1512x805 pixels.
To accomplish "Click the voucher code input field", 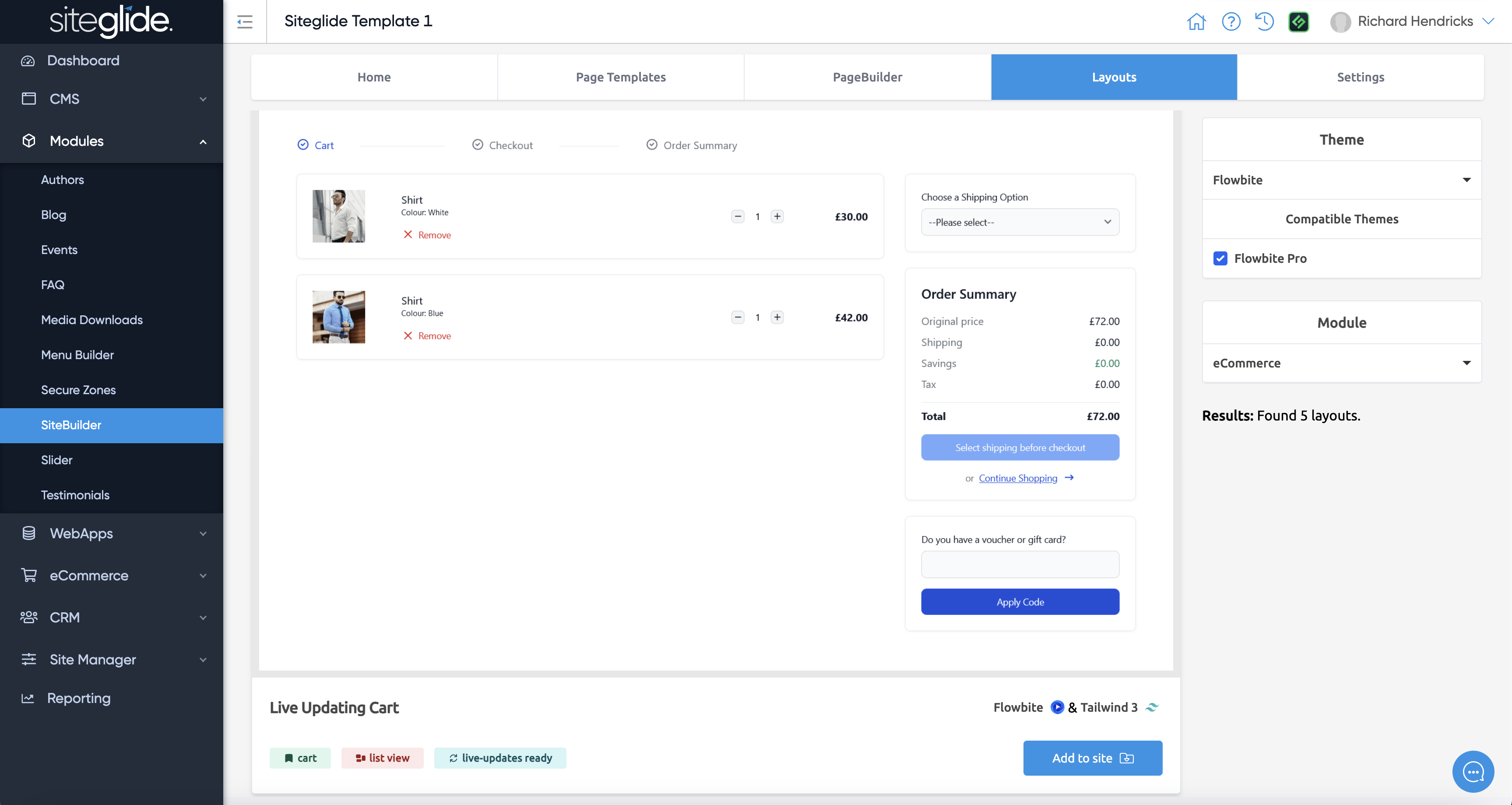I will click(x=1020, y=564).
